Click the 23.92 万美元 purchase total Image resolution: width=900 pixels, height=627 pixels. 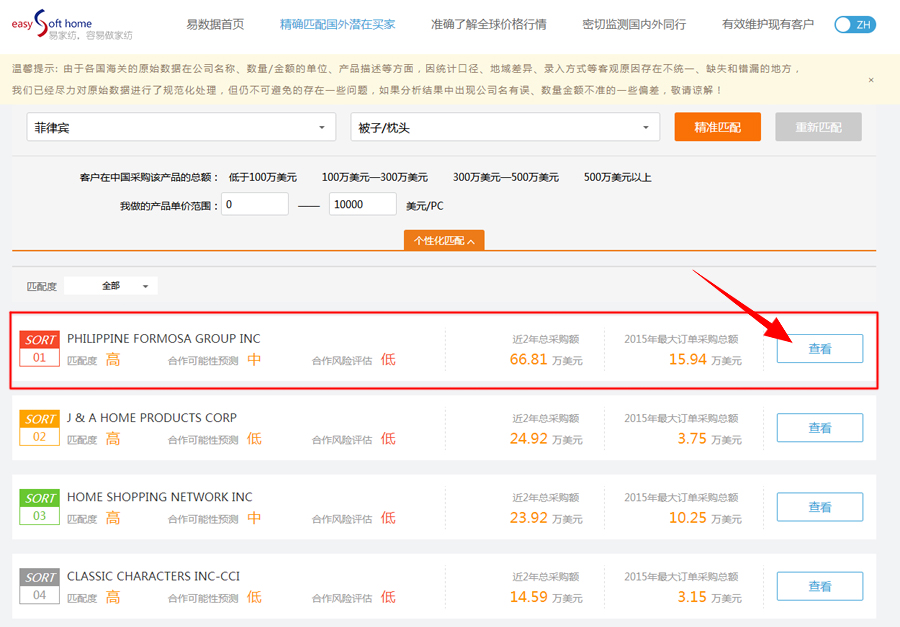[x=546, y=518]
